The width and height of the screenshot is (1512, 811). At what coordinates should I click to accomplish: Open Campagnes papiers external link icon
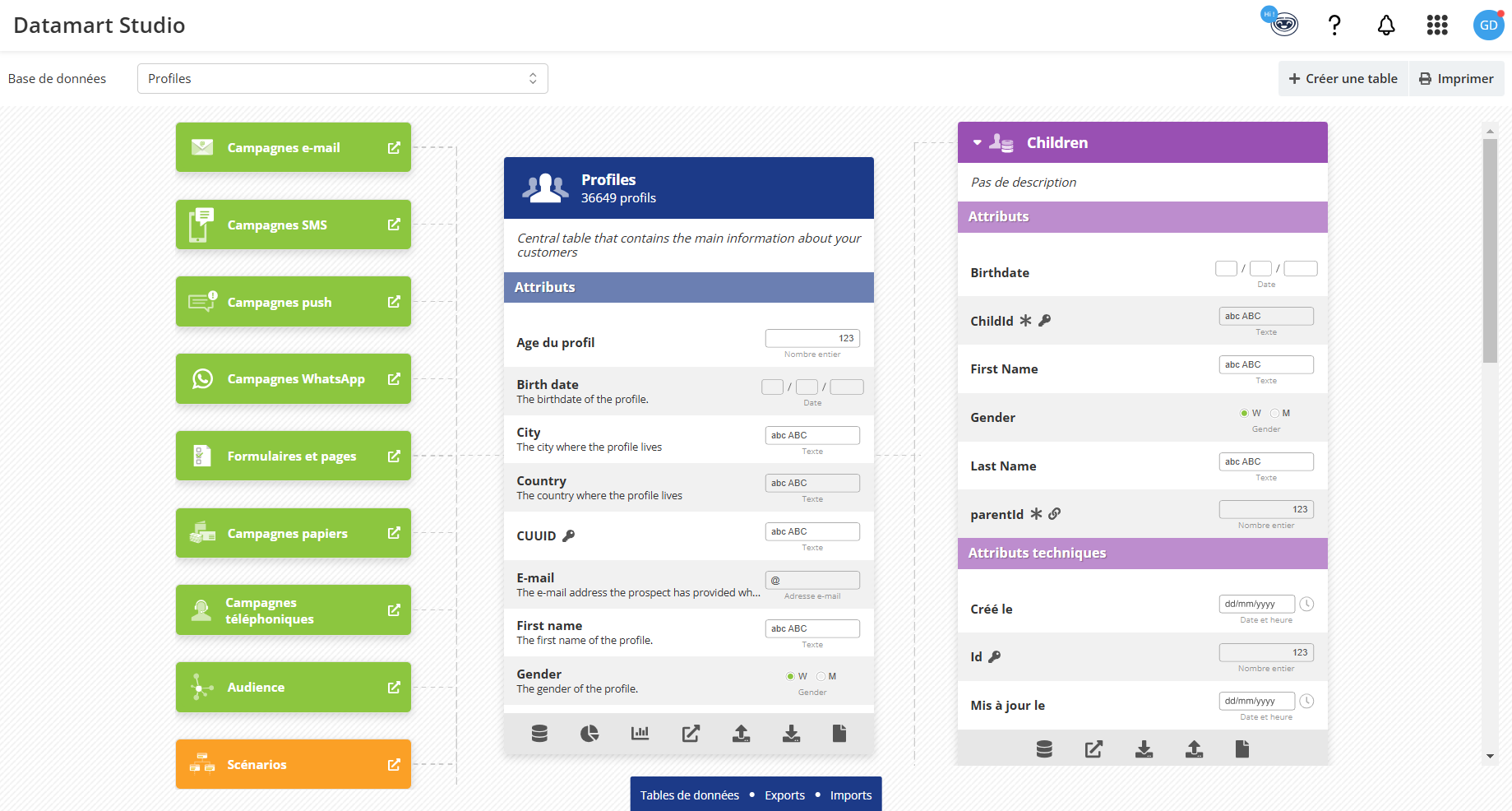coord(394,533)
